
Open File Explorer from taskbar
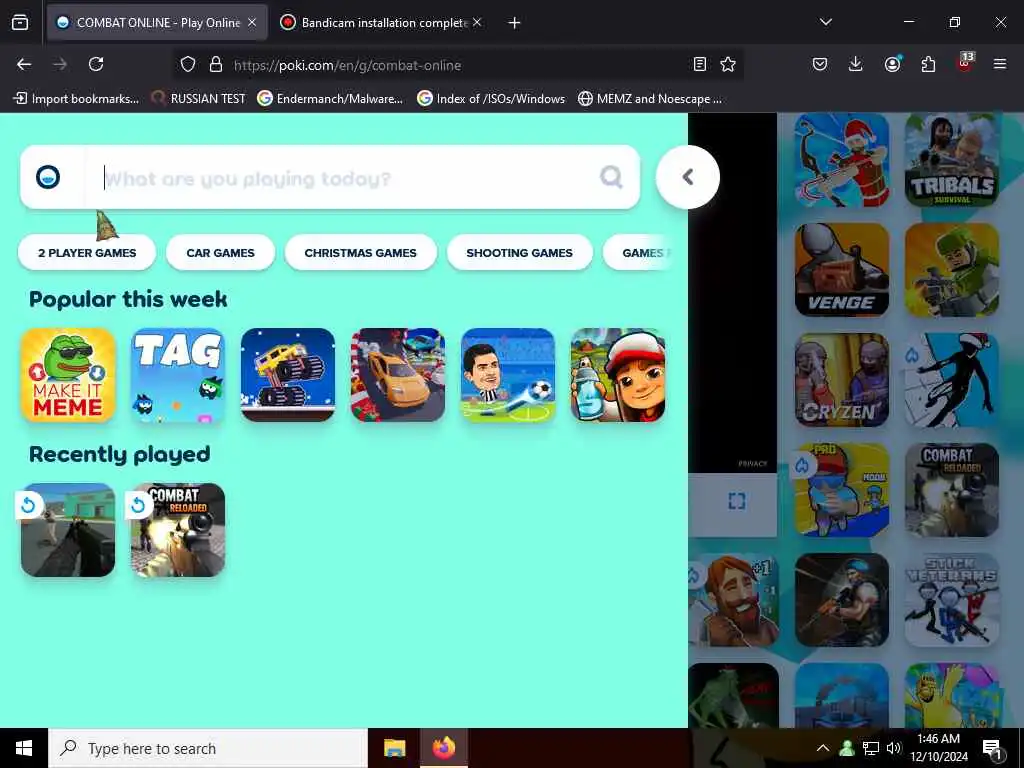pyautogui.click(x=394, y=748)
